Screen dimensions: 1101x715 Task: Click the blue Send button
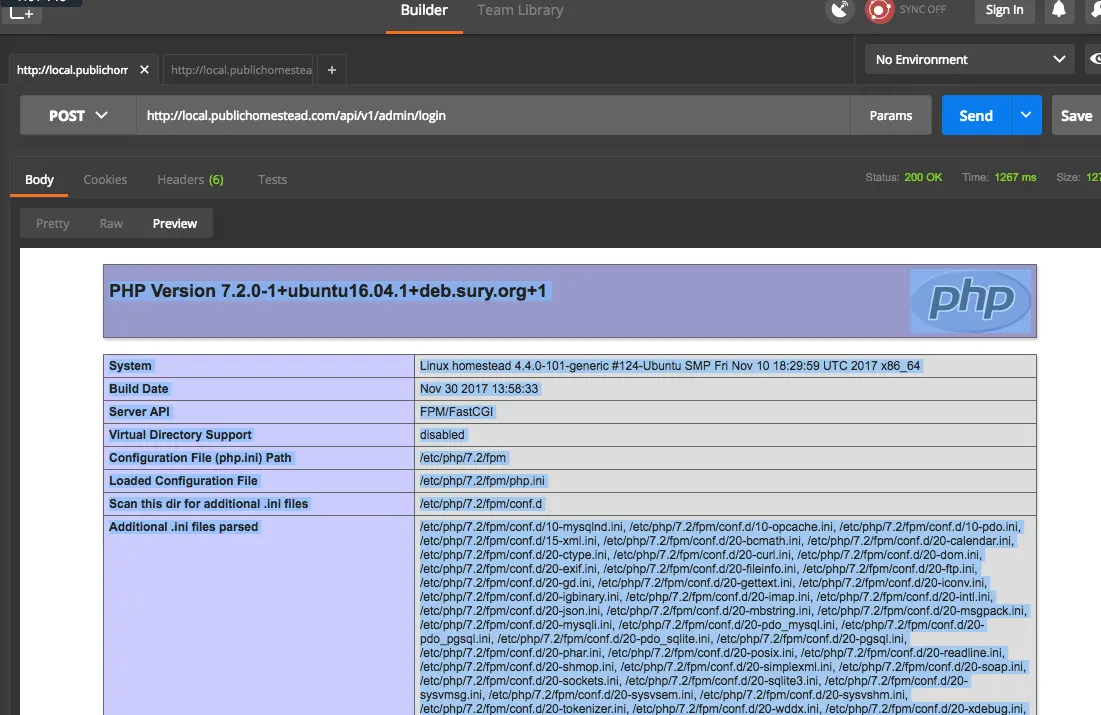pos(976,115)
